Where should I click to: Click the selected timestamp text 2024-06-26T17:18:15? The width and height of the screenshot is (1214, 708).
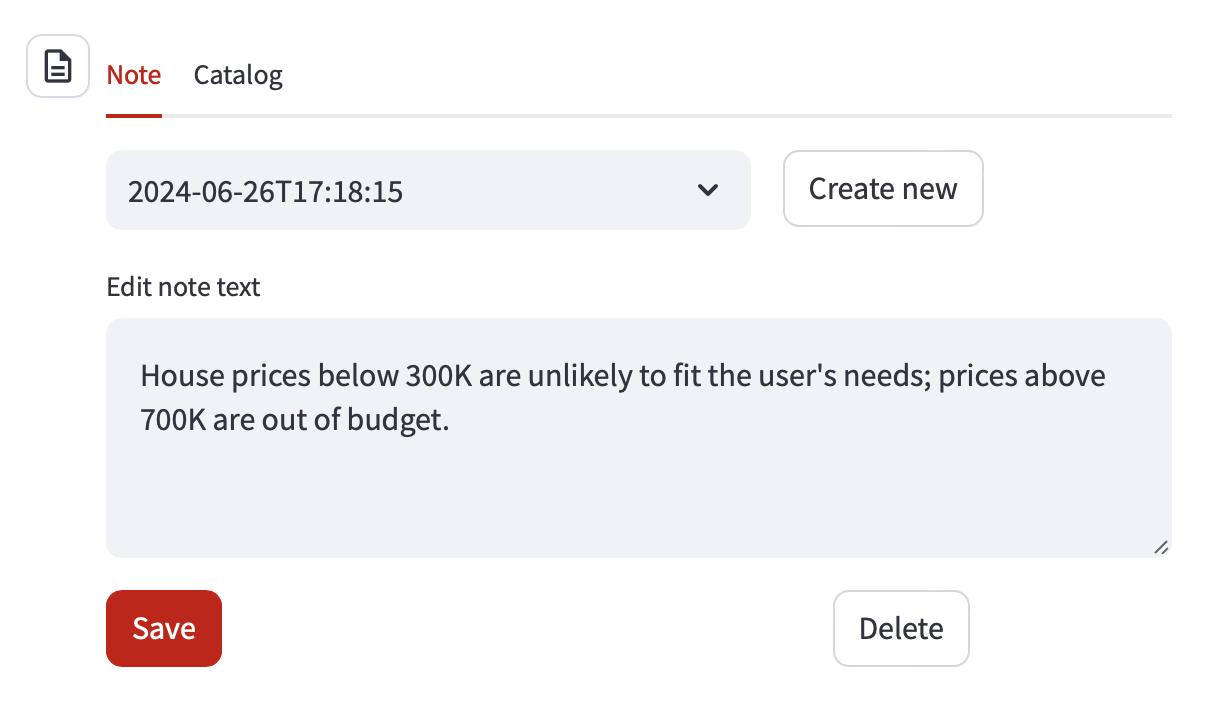pyautogui.click(x=265, y=191)
